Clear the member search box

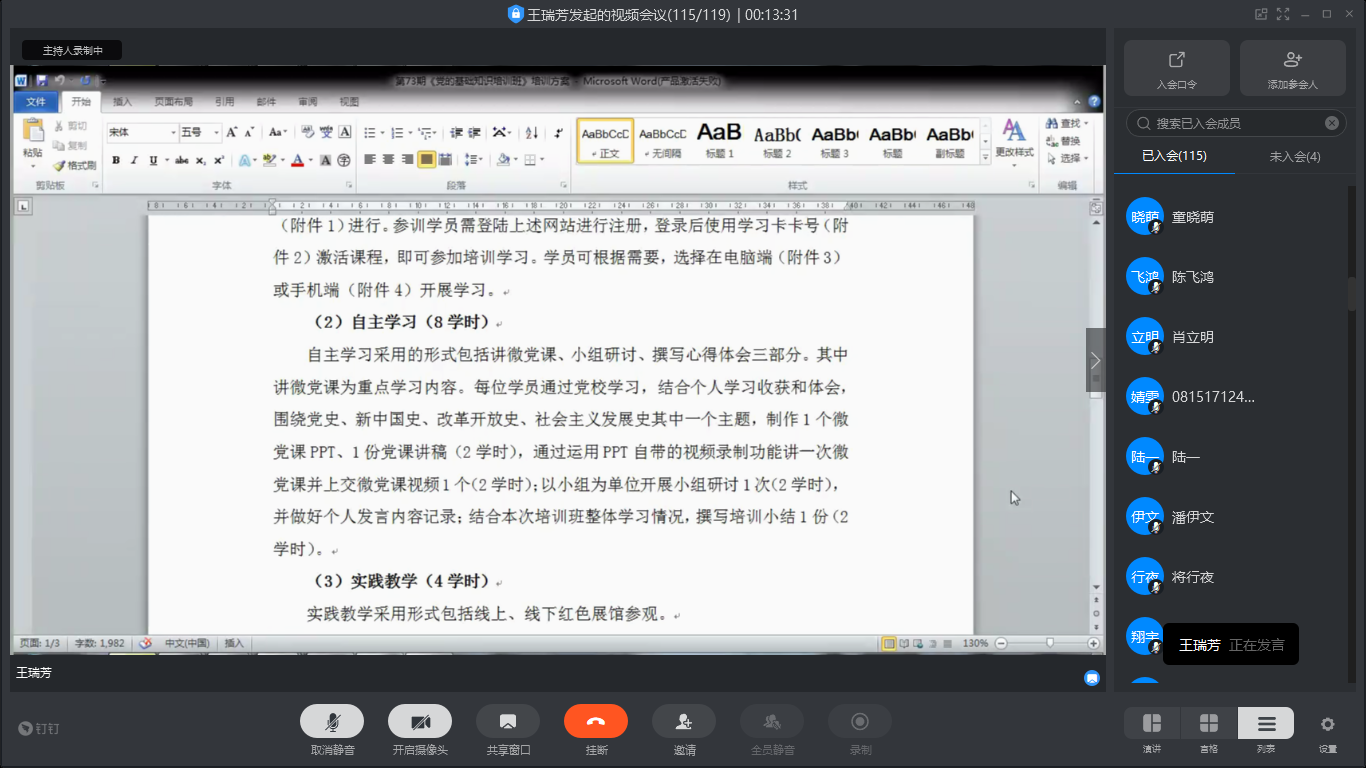(1332, 123)
